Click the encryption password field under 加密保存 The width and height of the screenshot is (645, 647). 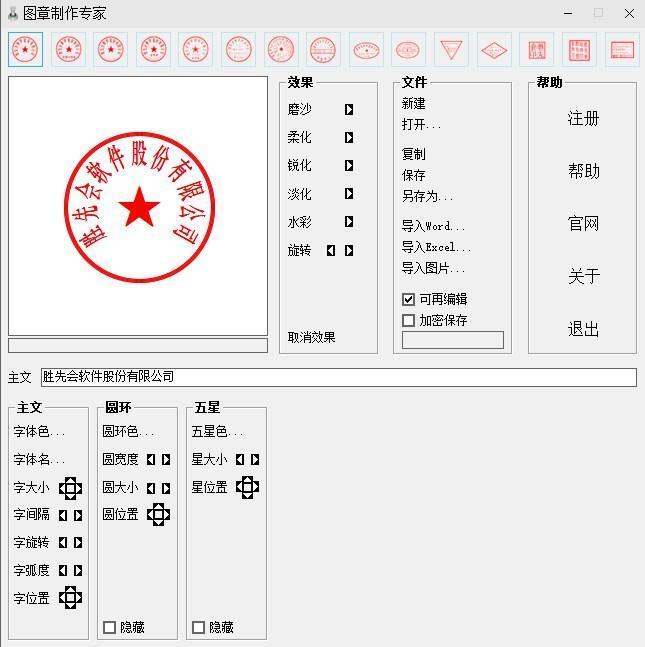[x=453, y=340]
